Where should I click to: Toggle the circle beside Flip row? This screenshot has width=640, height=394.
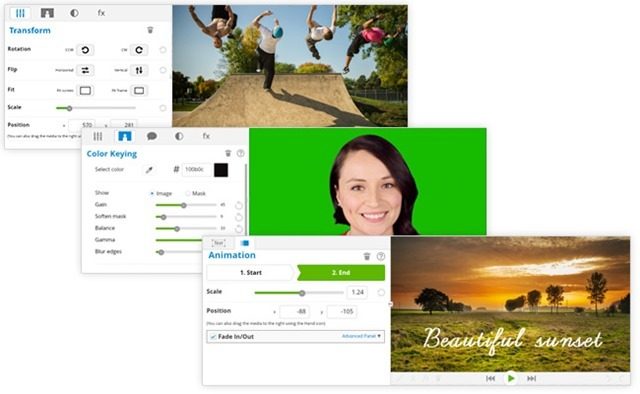163,70
